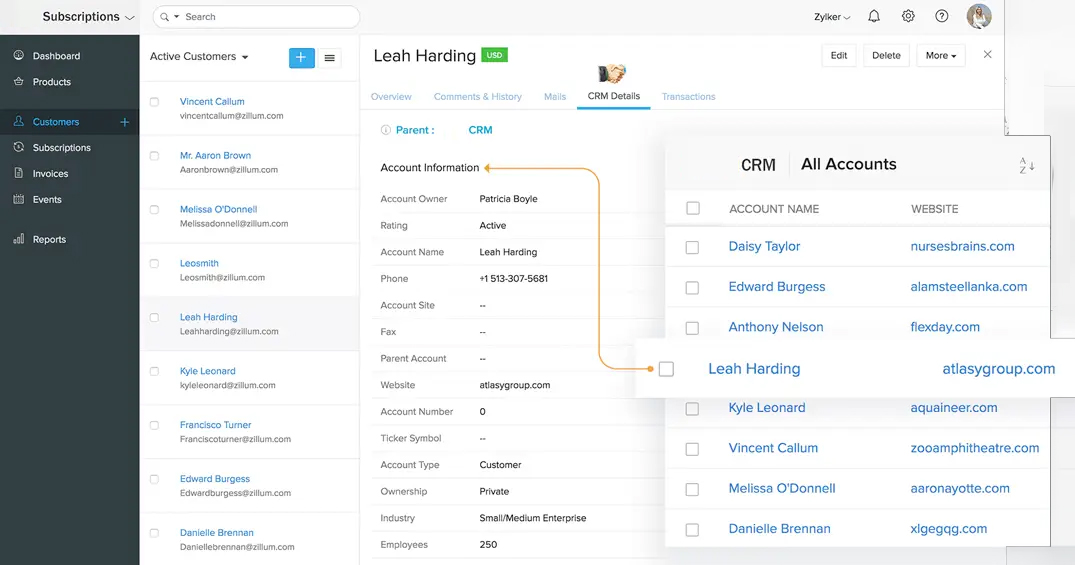Image resolution: width=1075 pixels, height=565 pixels.
Task: Open the notifications bell icon
Action: [874, 16]
